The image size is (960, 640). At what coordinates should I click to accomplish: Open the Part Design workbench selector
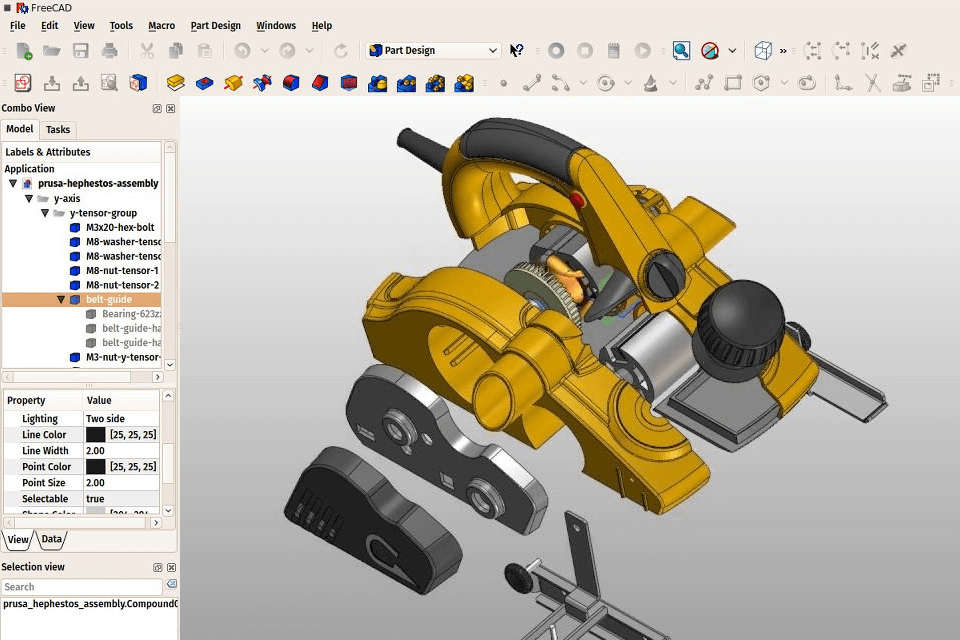point(432,50)
